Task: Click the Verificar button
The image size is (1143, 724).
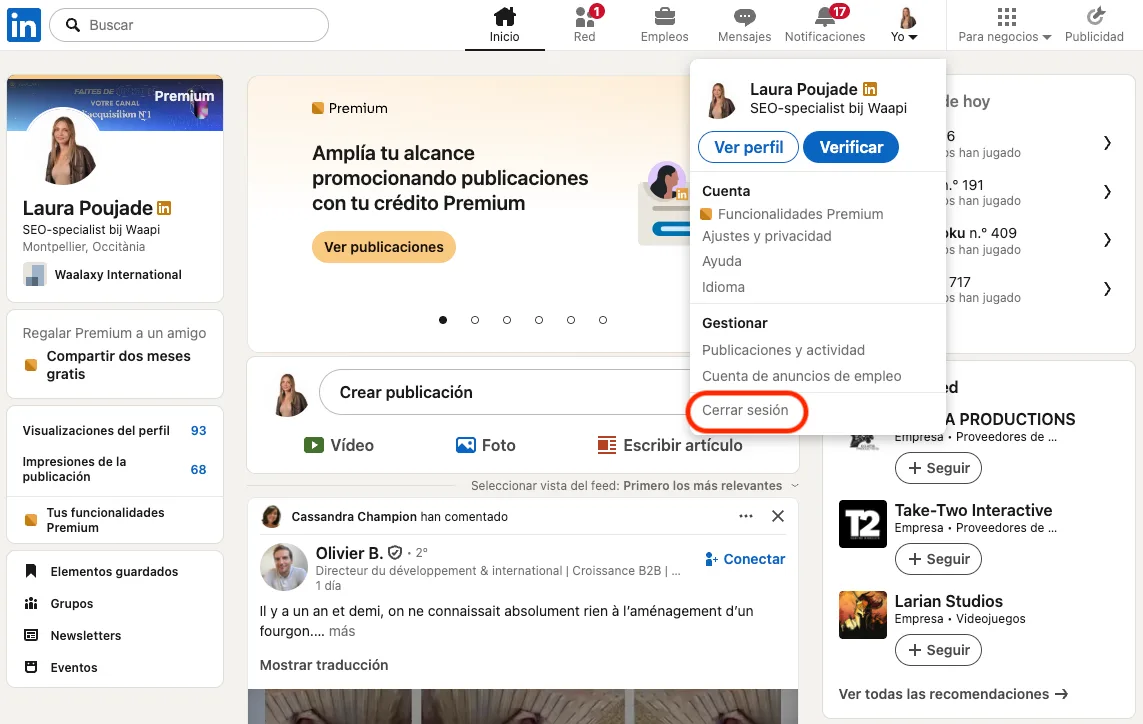Action: point(851,147)
